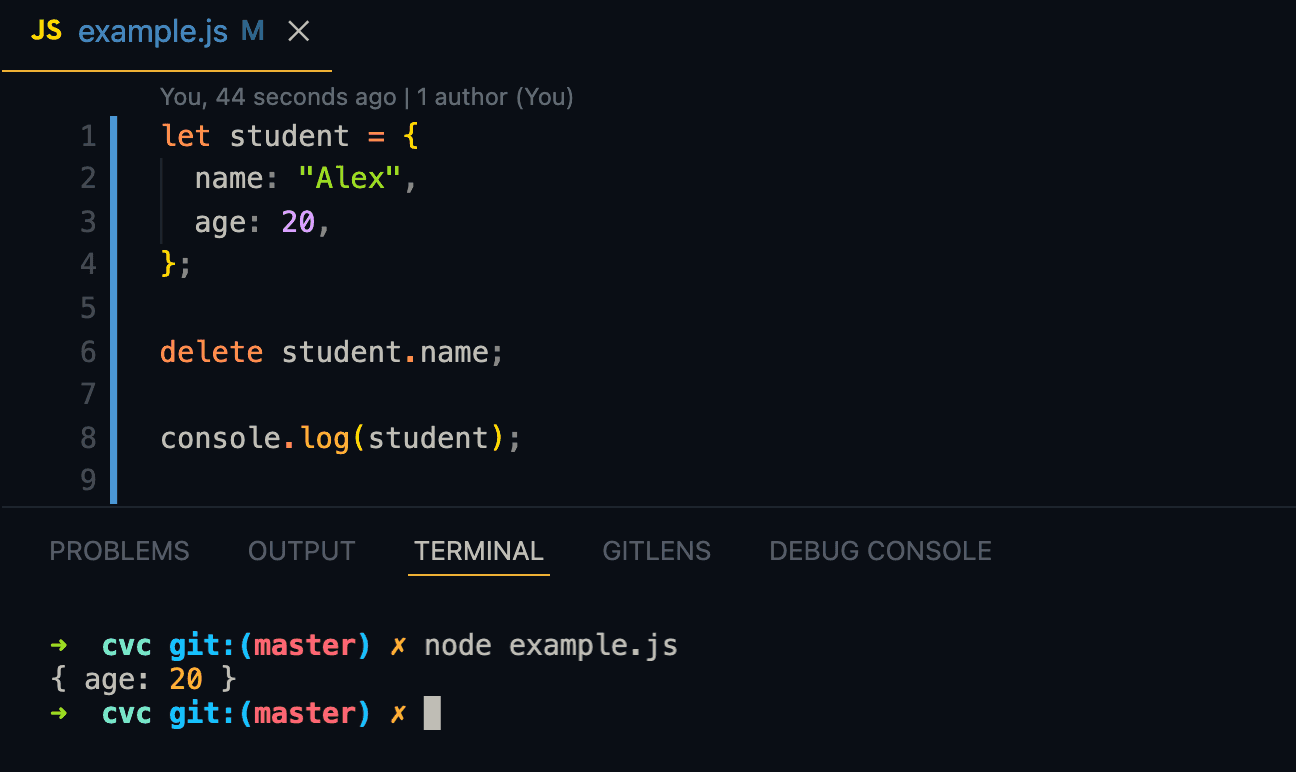Open the "You, 44 seconds ago" blame annotation
The height and width of the screenshot is (772, 1296).
pyautogui.click(x=277, y=97)
